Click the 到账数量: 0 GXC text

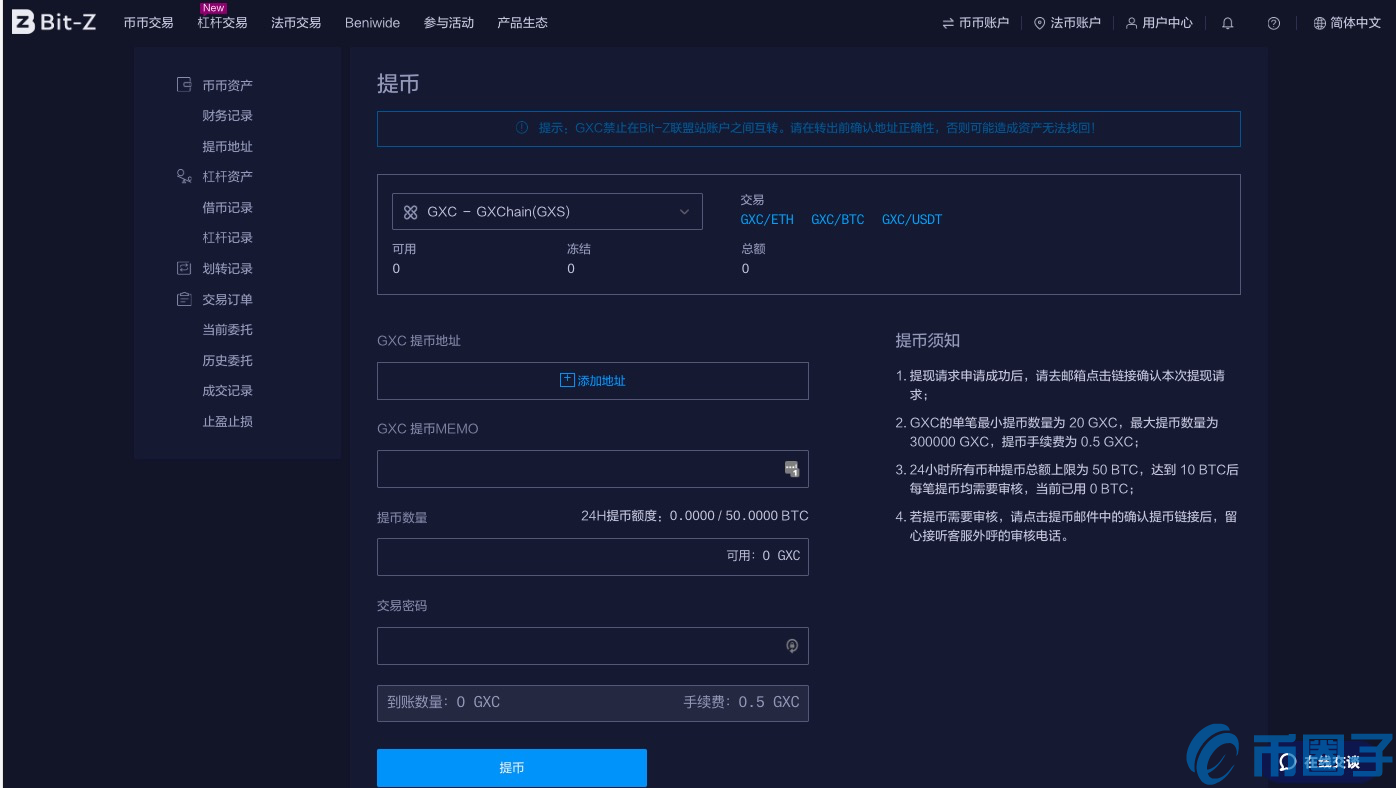click(443, 702)
